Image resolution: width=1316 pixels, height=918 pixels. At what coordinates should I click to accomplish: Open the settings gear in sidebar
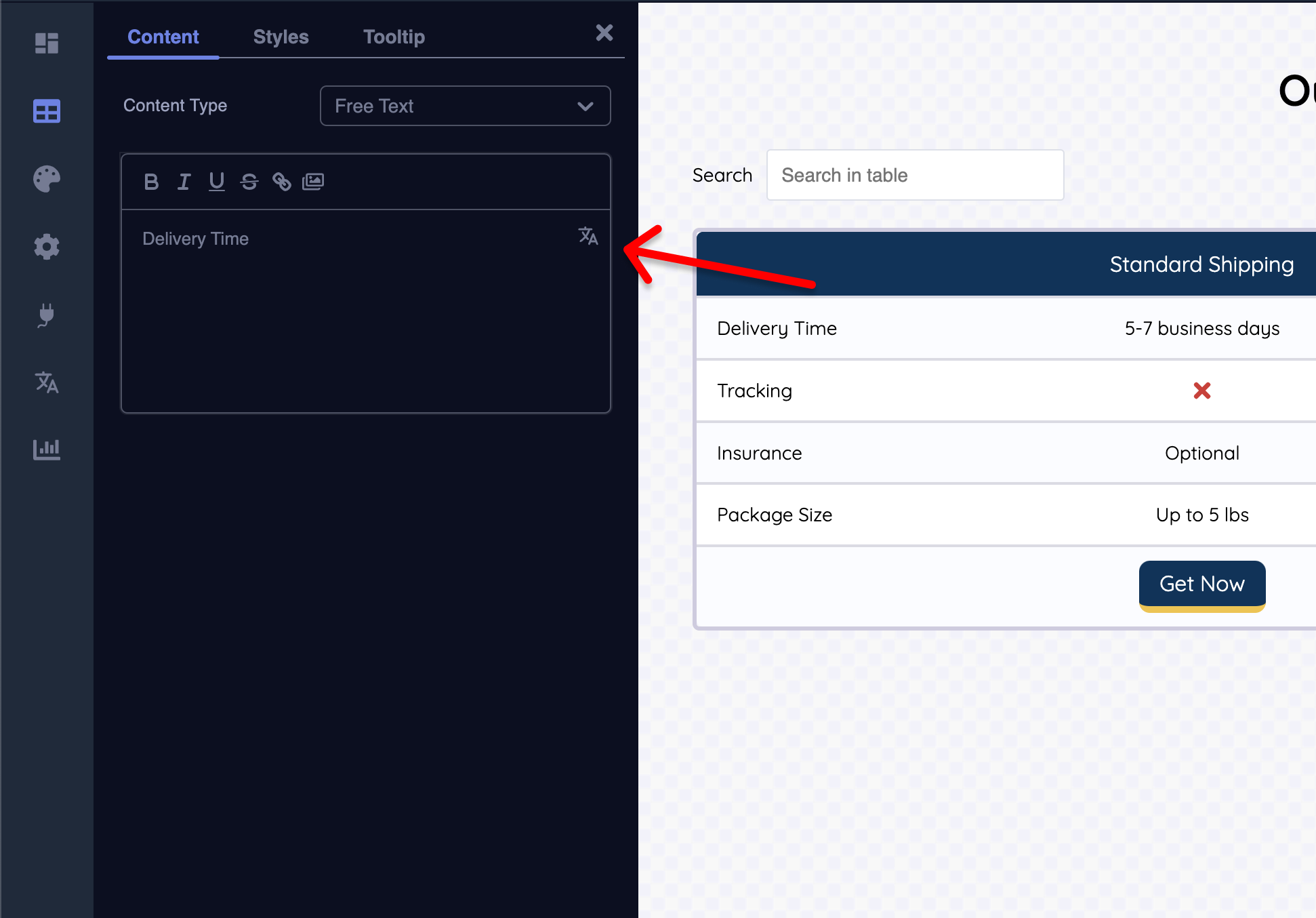point(47,247)
